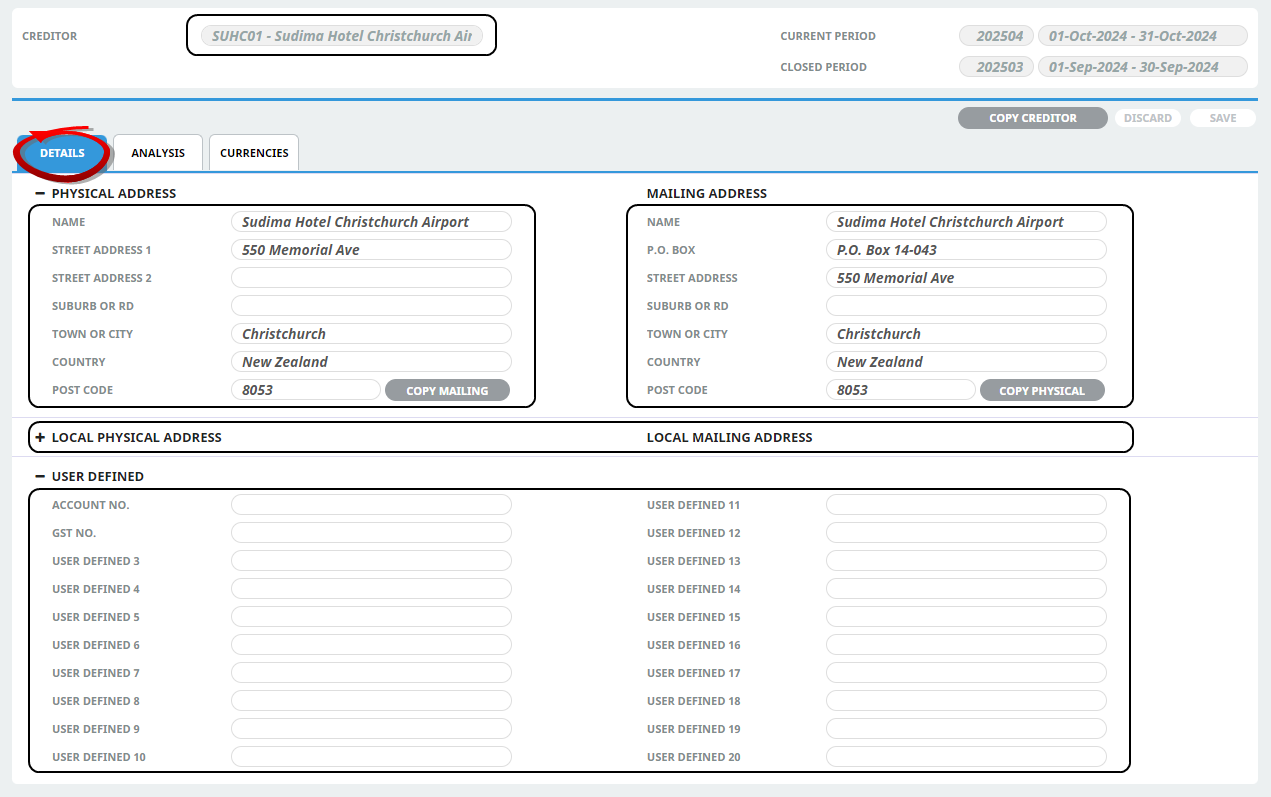Click the Discard button

pyautogui.click(x=1147, y=118)
